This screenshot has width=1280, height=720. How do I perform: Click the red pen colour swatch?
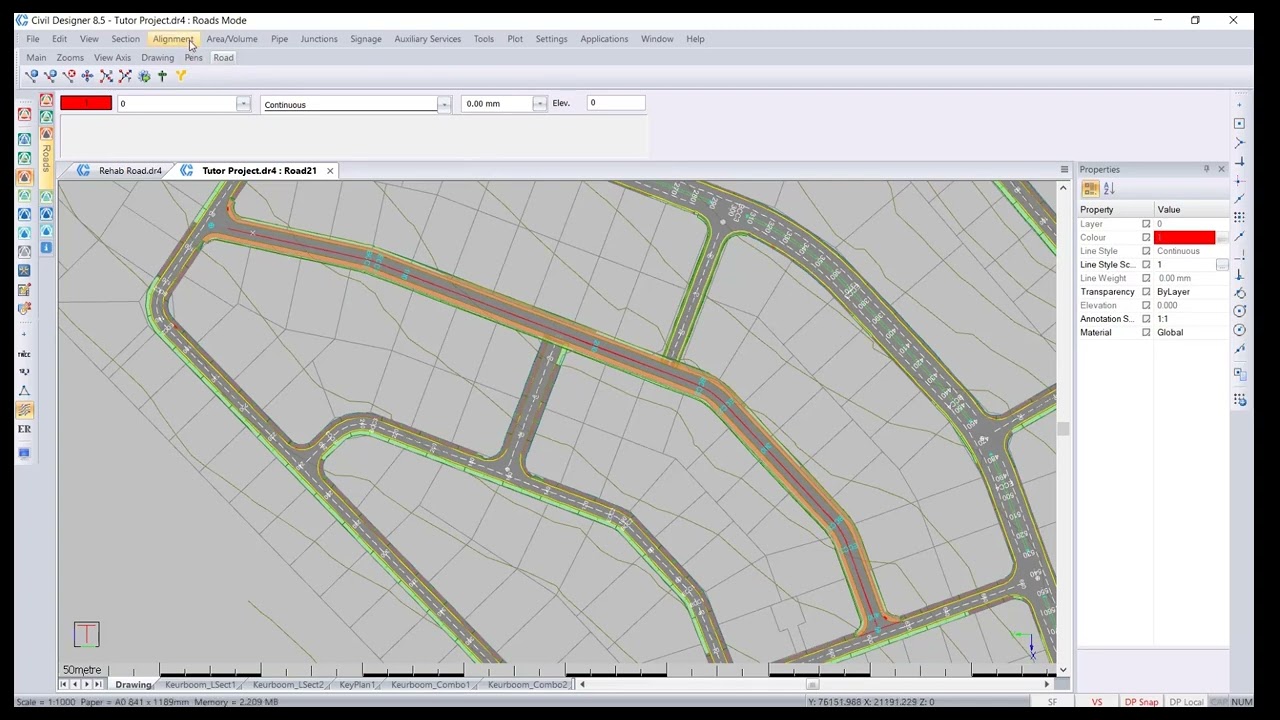(x=86, y=103)
